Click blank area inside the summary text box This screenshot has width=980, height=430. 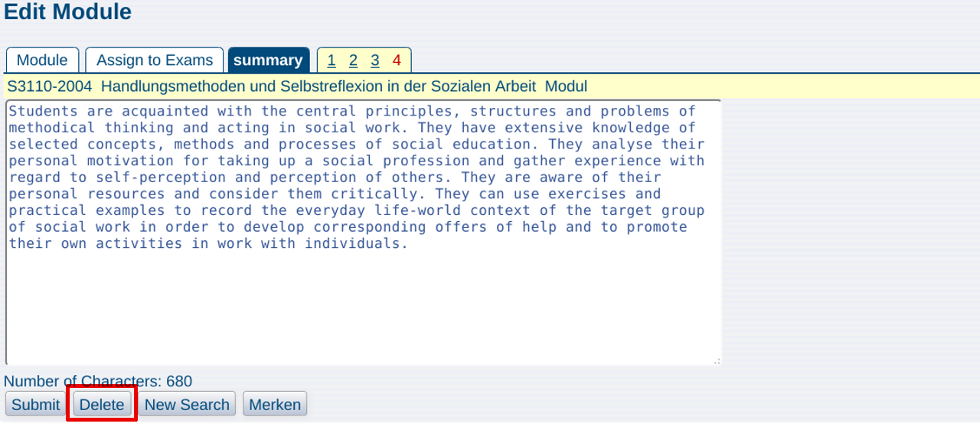362,306
